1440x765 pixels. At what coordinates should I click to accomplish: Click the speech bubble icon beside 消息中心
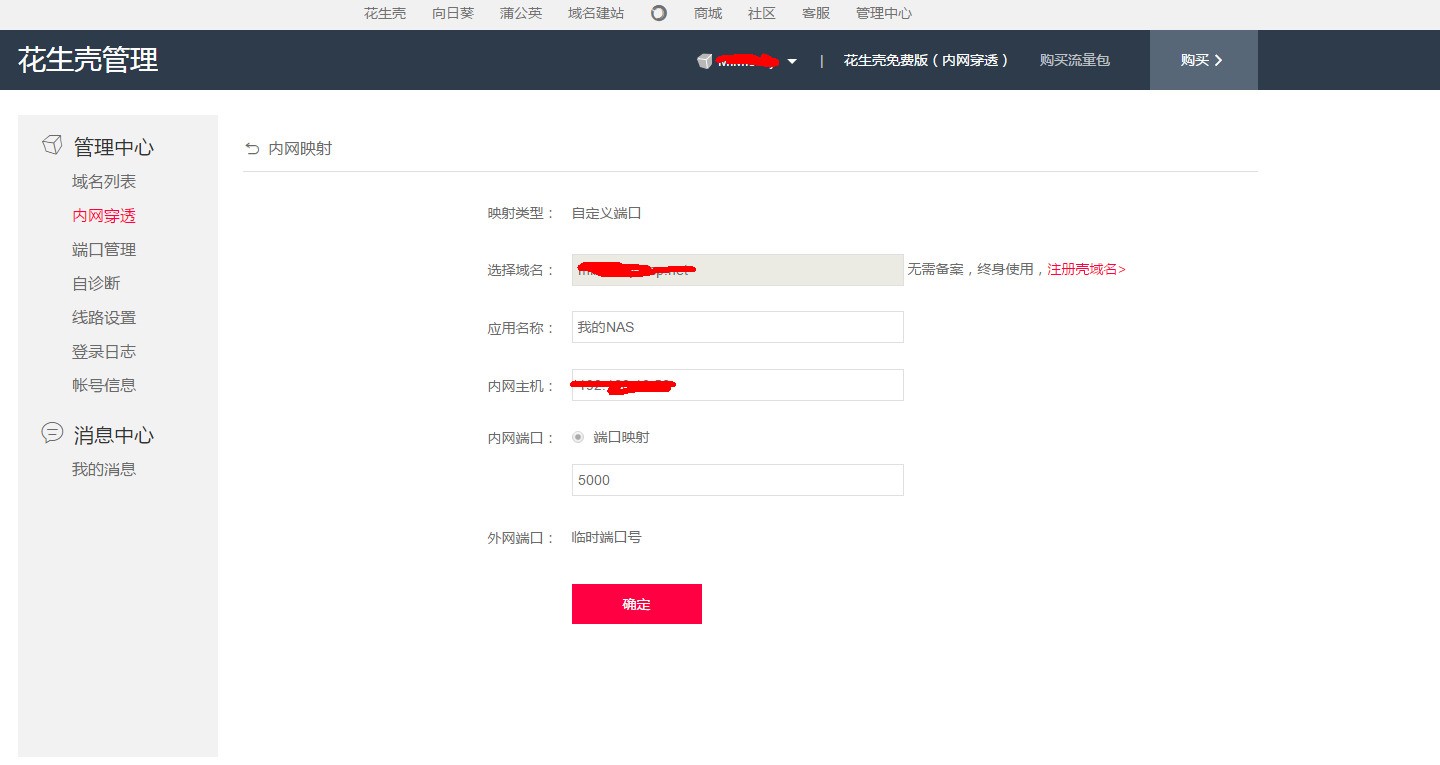pos(52,432)
